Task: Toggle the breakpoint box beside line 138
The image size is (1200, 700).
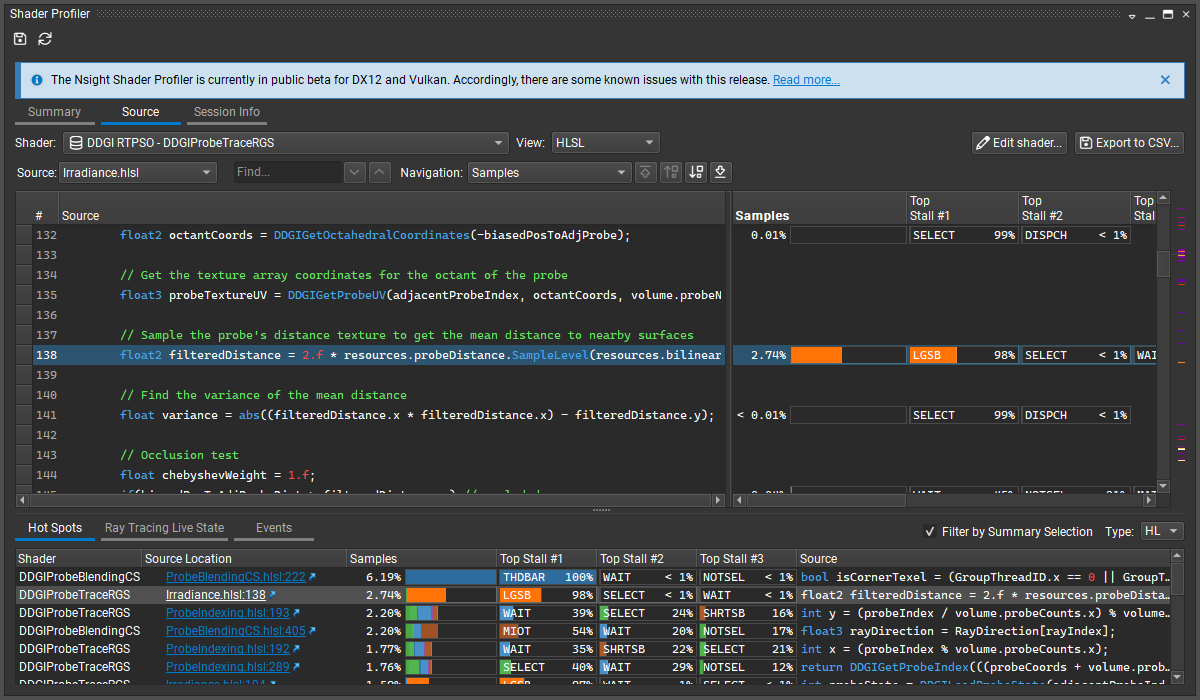Action: tap(23, 354)
